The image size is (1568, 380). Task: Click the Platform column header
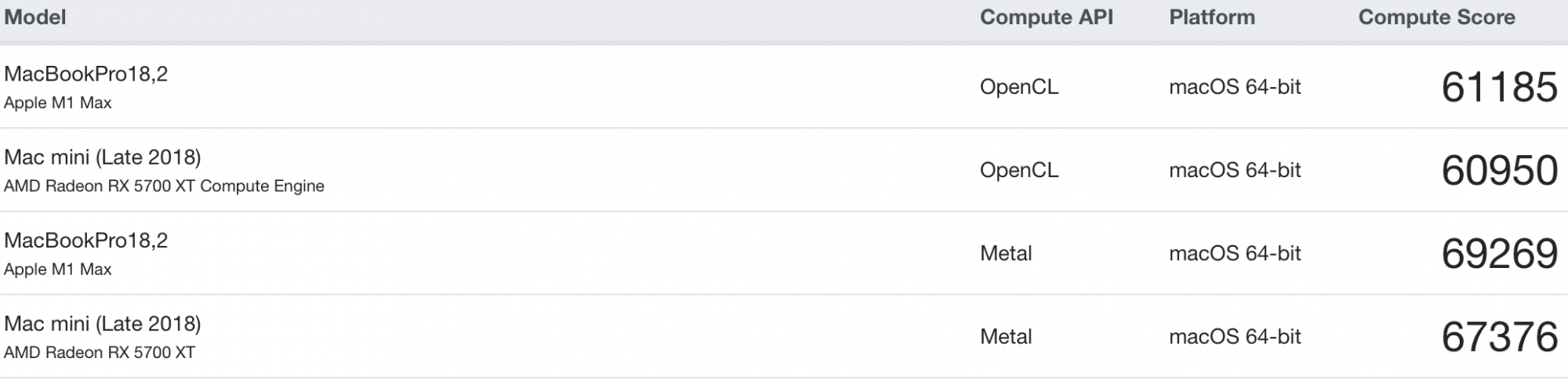click(1211, 17)
